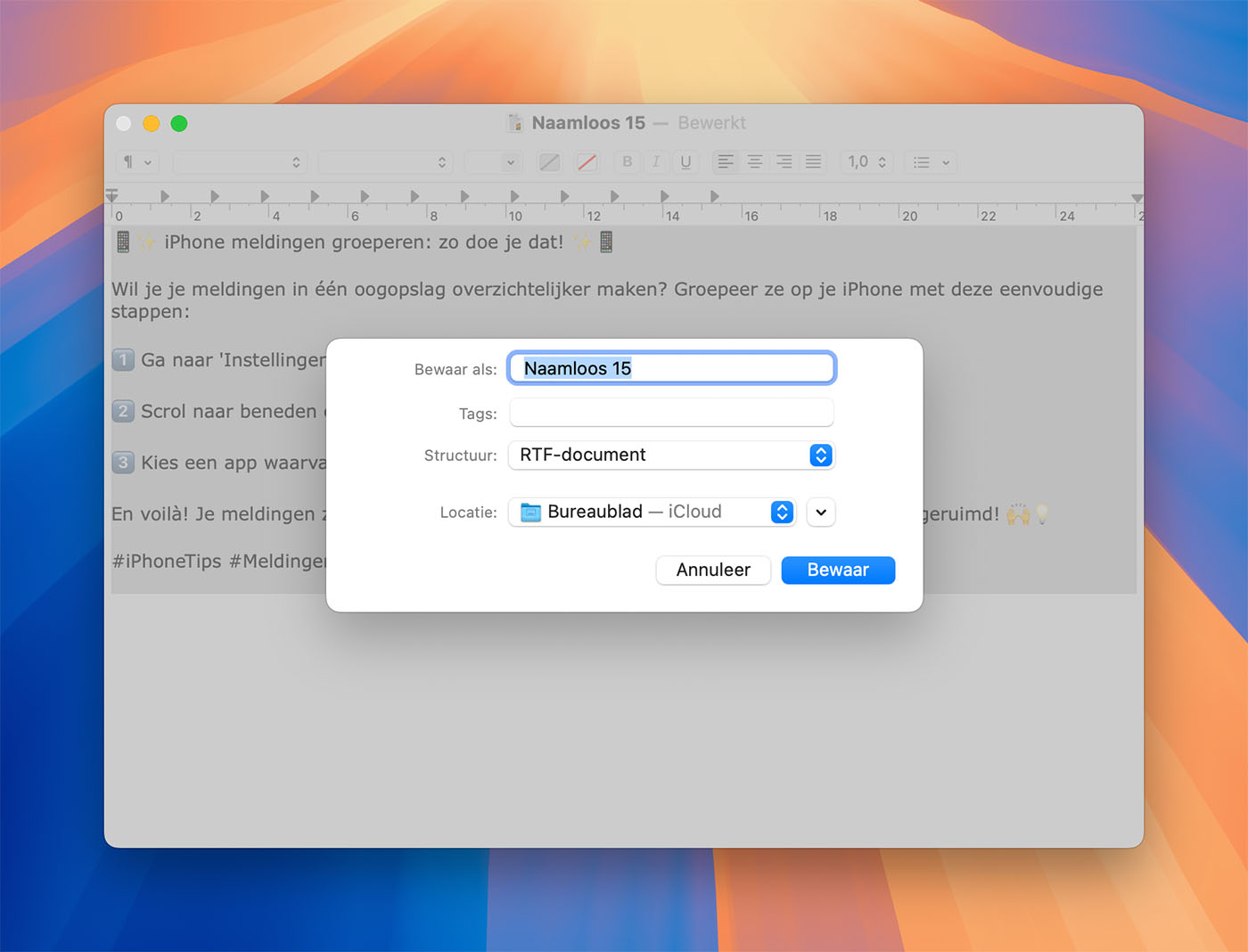1248x952 pixels.
Task: Open the Structuur RTF-document dropdown
Action: pyautogui.click(x=671, y=455)
